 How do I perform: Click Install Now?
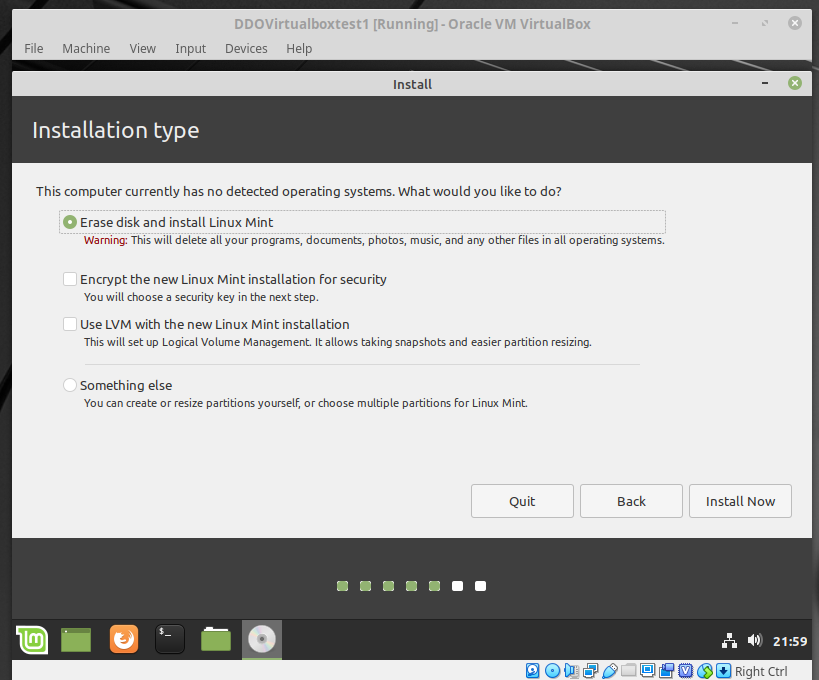(x=740, y=501)
